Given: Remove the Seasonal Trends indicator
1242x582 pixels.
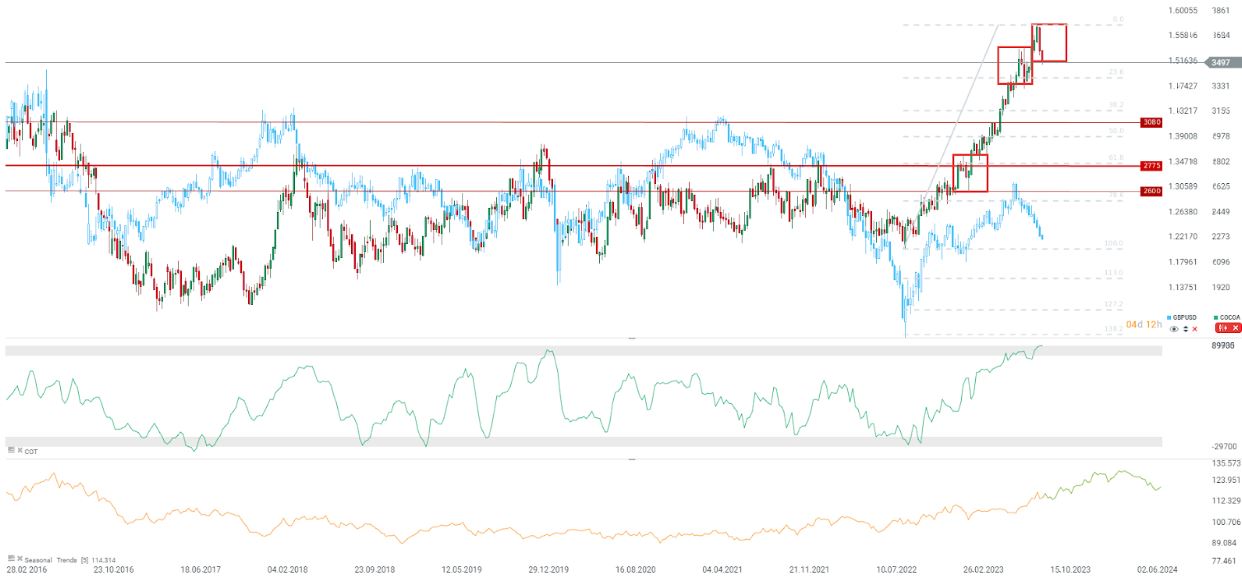Looking at the screenshot, I should click(x=20, y=558).
